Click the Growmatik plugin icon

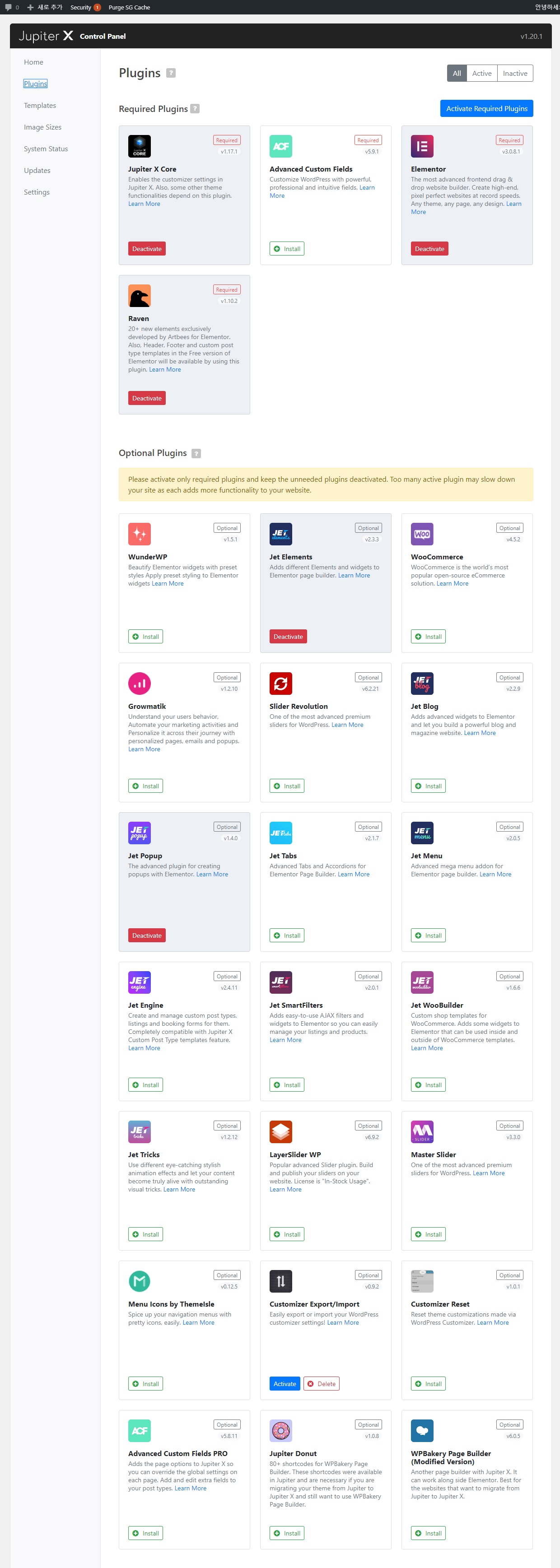[x=140, y=684]
